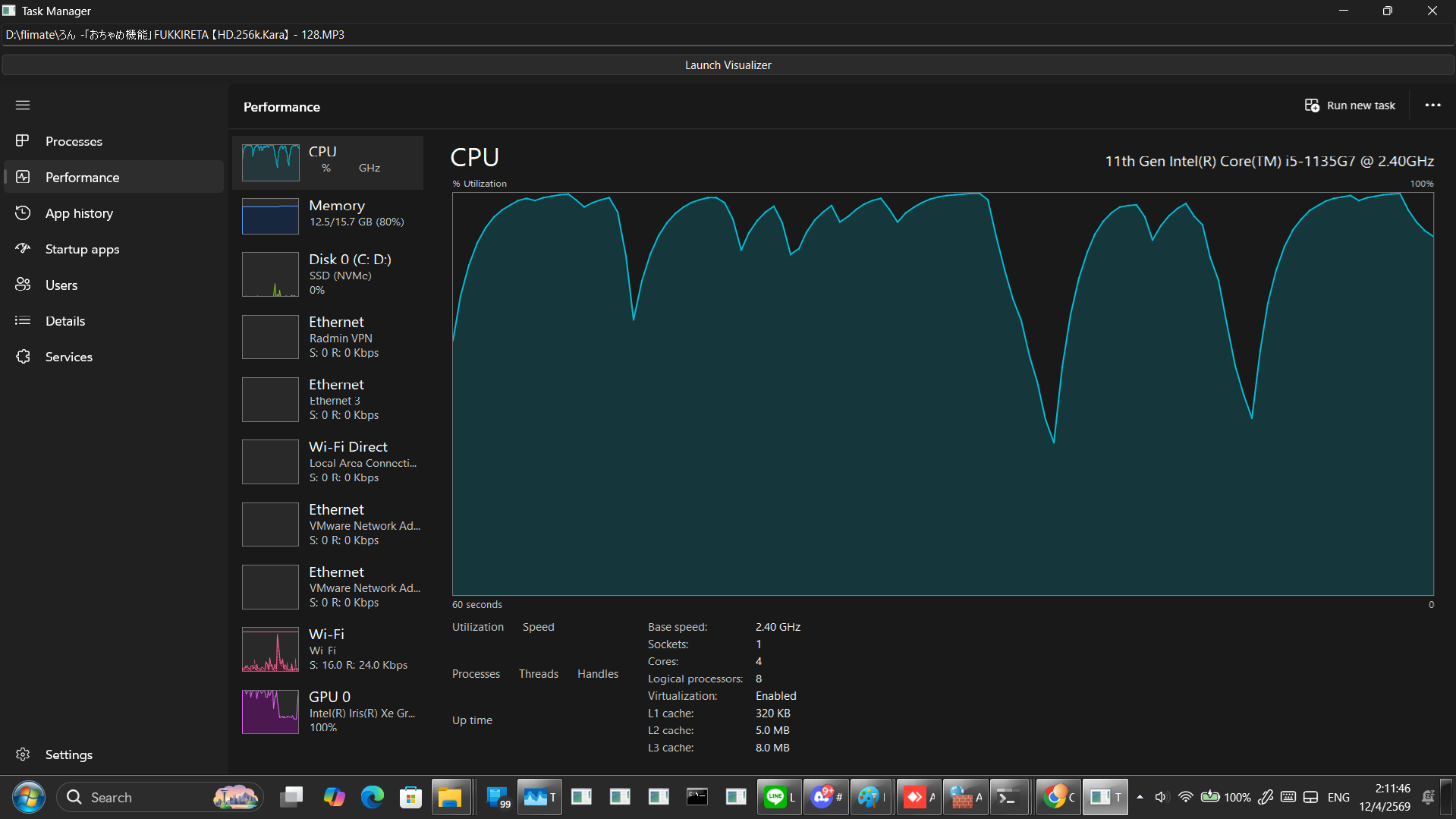Click the taskbar Search box

pyautogui.click(x=160, y=797)
